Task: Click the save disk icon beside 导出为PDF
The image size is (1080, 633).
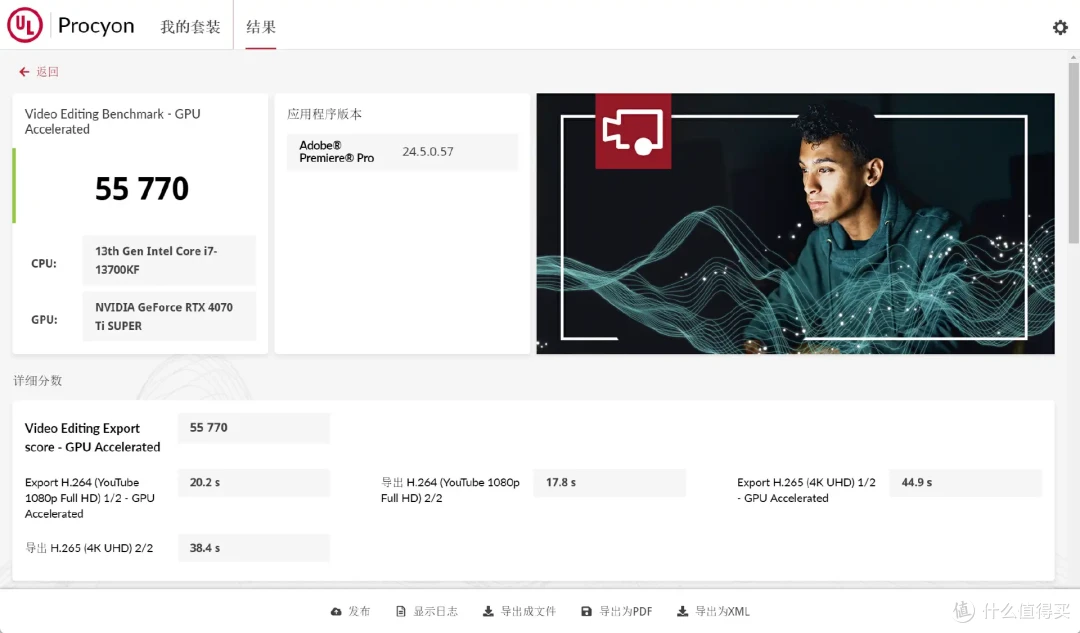Action: (x=585, y=610)
